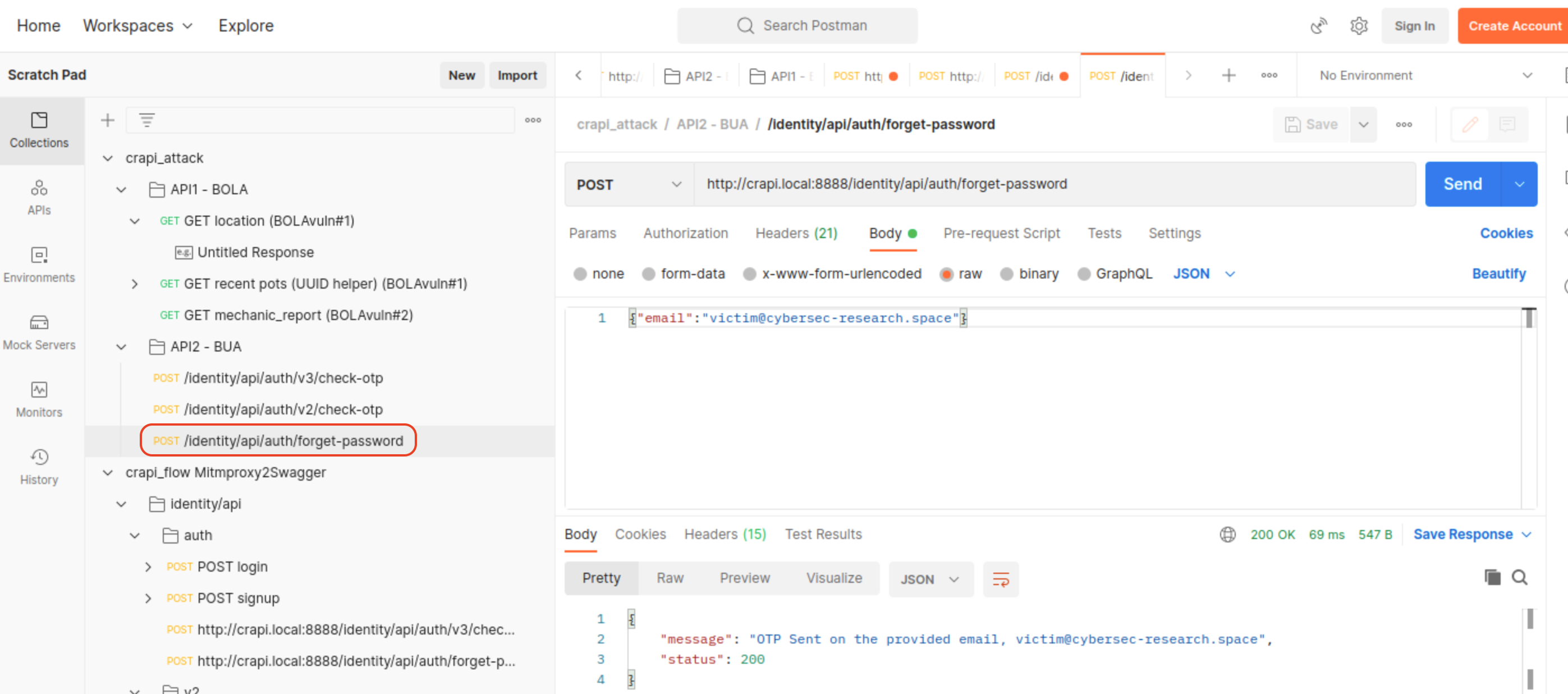Screen dimensions: 1568x694
Task: Click the plus icon to open new tab
Action: (x=1228, y=75)
